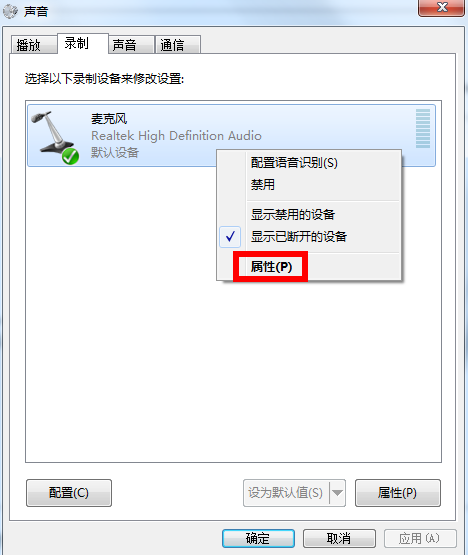This screenshot has width=468, height=555.
Task: Click the 取消 button
Action: 339,538
